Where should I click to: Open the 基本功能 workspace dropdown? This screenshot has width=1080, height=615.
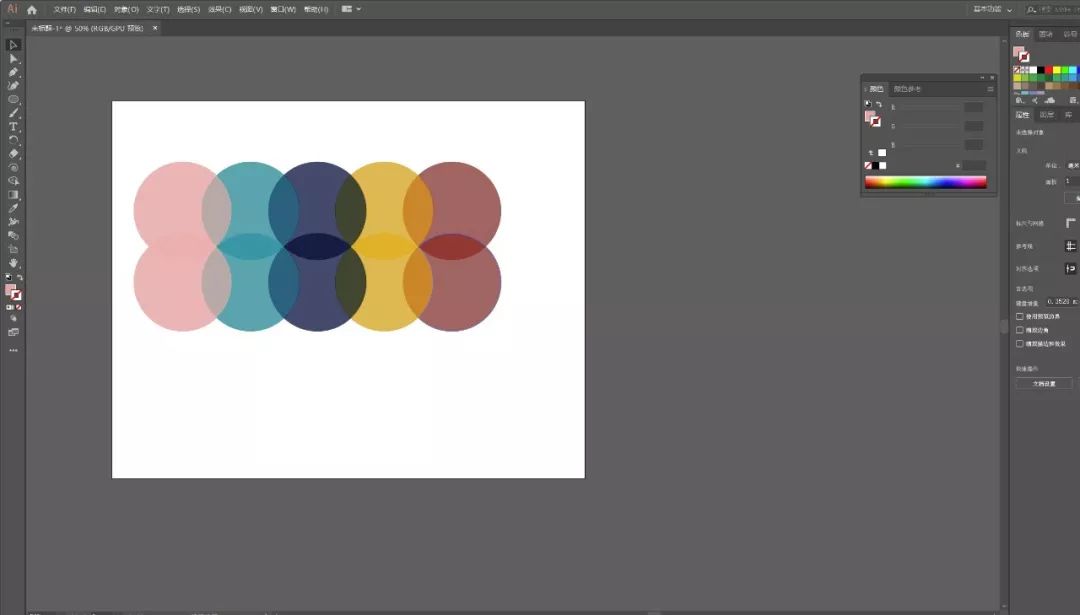click(x=991, y=9)
